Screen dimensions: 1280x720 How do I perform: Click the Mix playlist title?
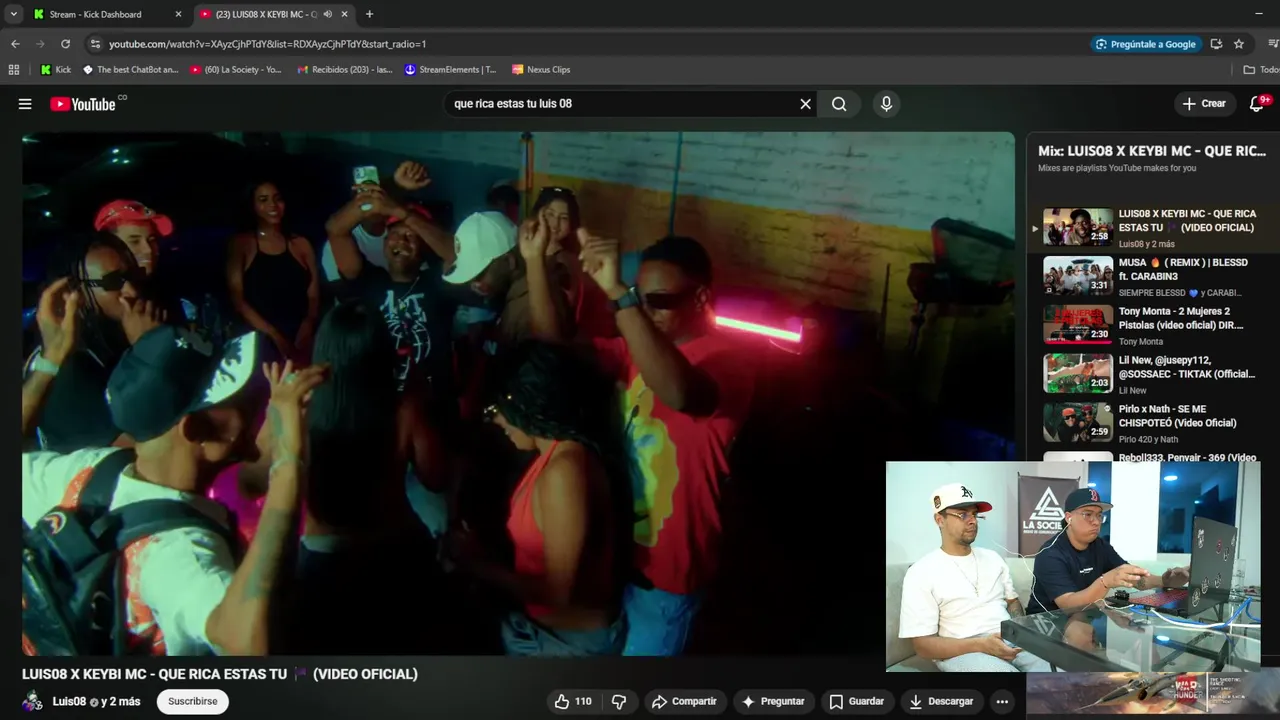pyautogui.click(x=1152, y=151)
